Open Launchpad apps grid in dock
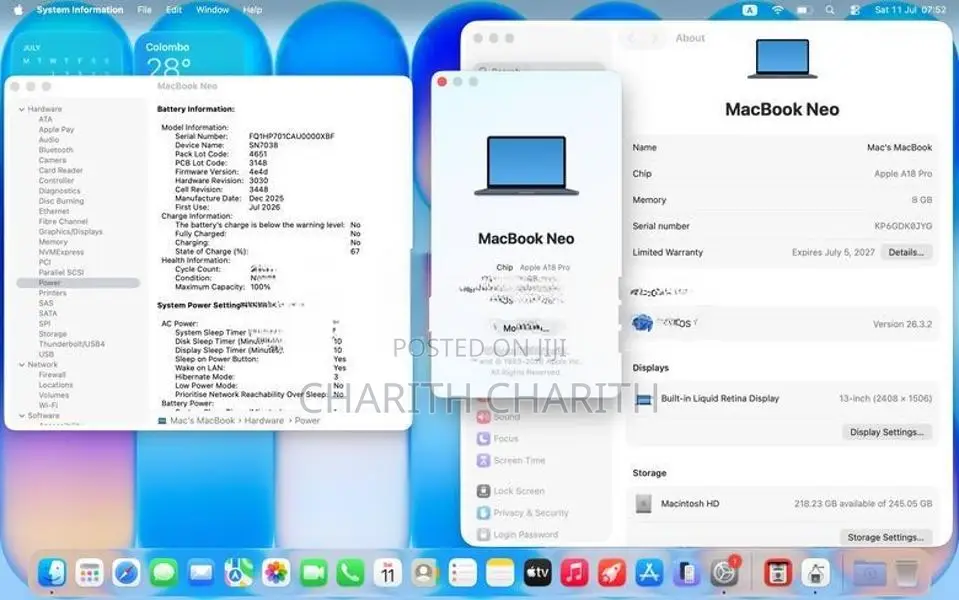The height and width of the screenshot is (600, 959). 89,573
